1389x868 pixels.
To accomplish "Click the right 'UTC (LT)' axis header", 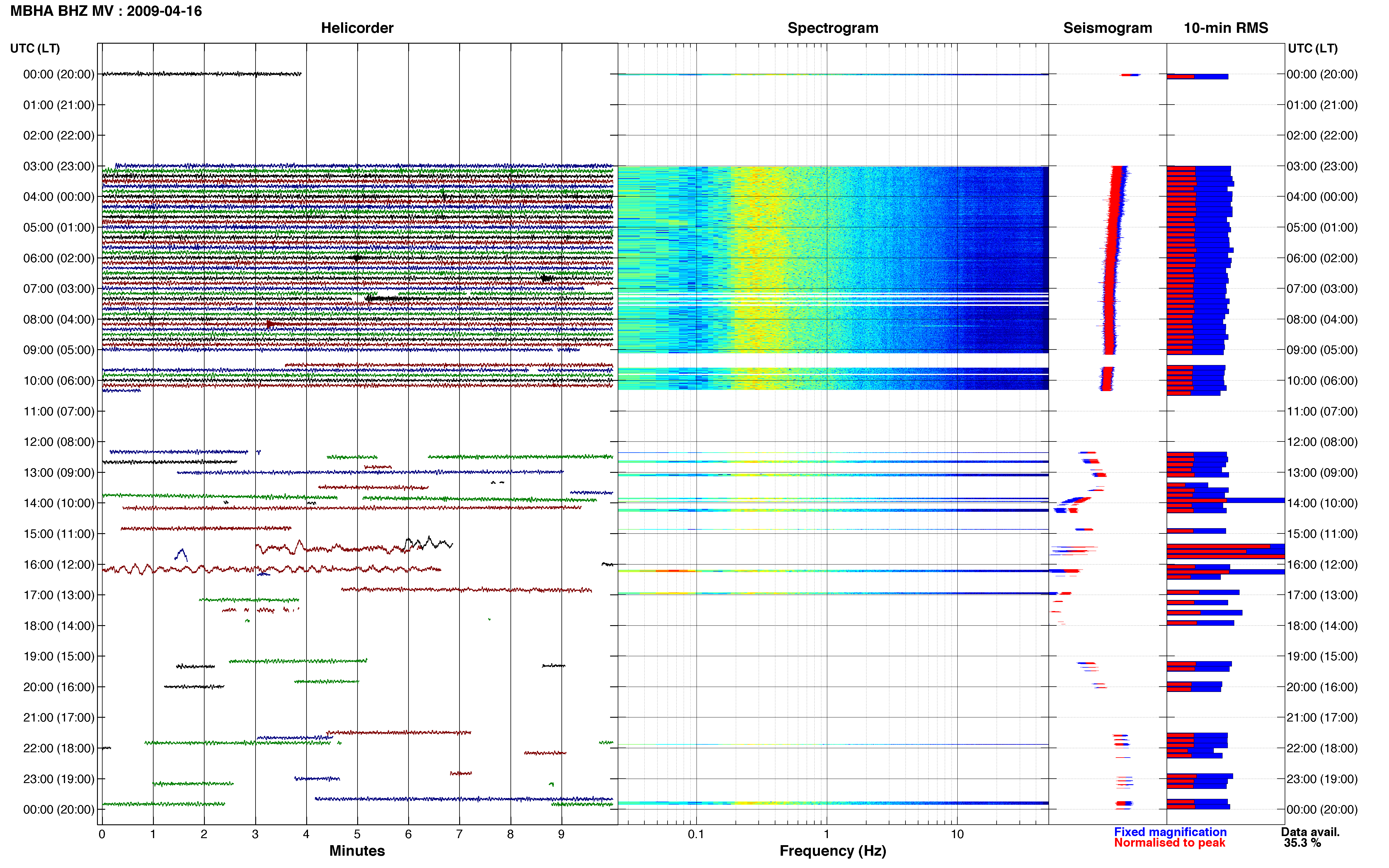I will tap(1313, 48).
